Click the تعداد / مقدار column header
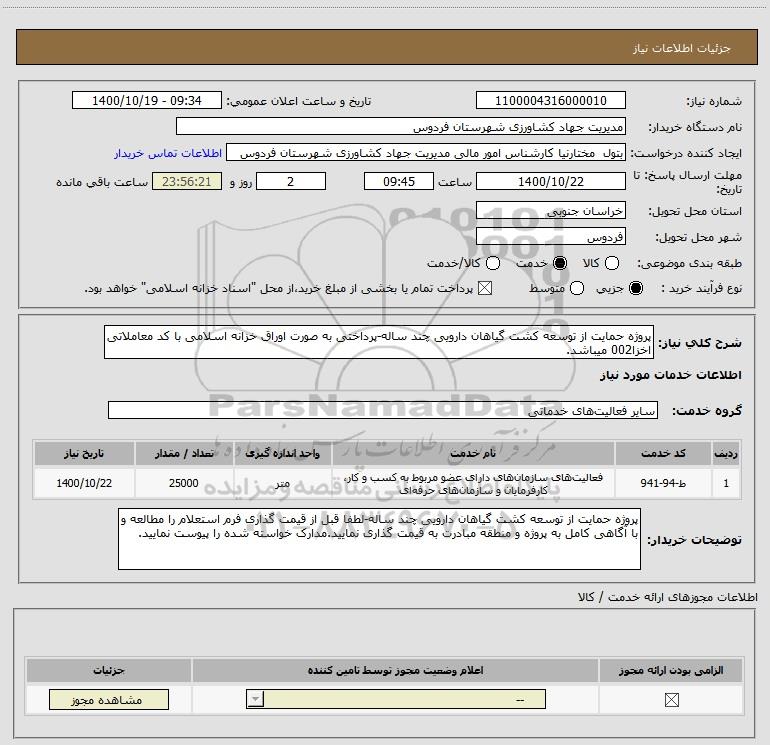Screen dimensions: 770x745 tap(184, 453)
